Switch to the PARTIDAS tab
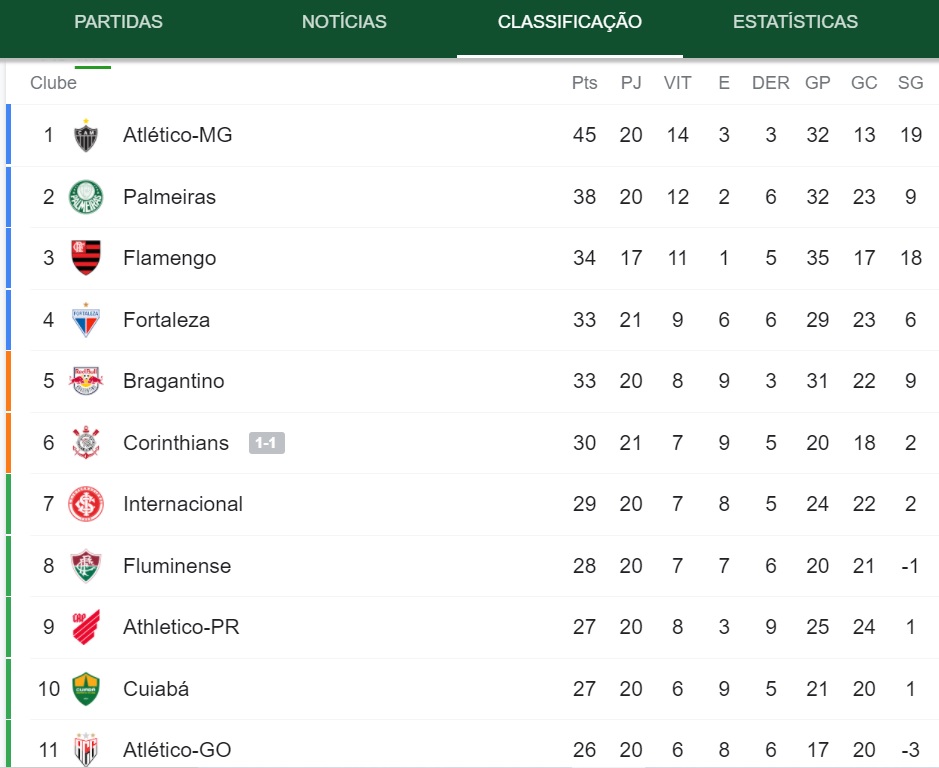The height and width of the screenshot is (768, 939). pyautogui.click(x=119, y=22)
